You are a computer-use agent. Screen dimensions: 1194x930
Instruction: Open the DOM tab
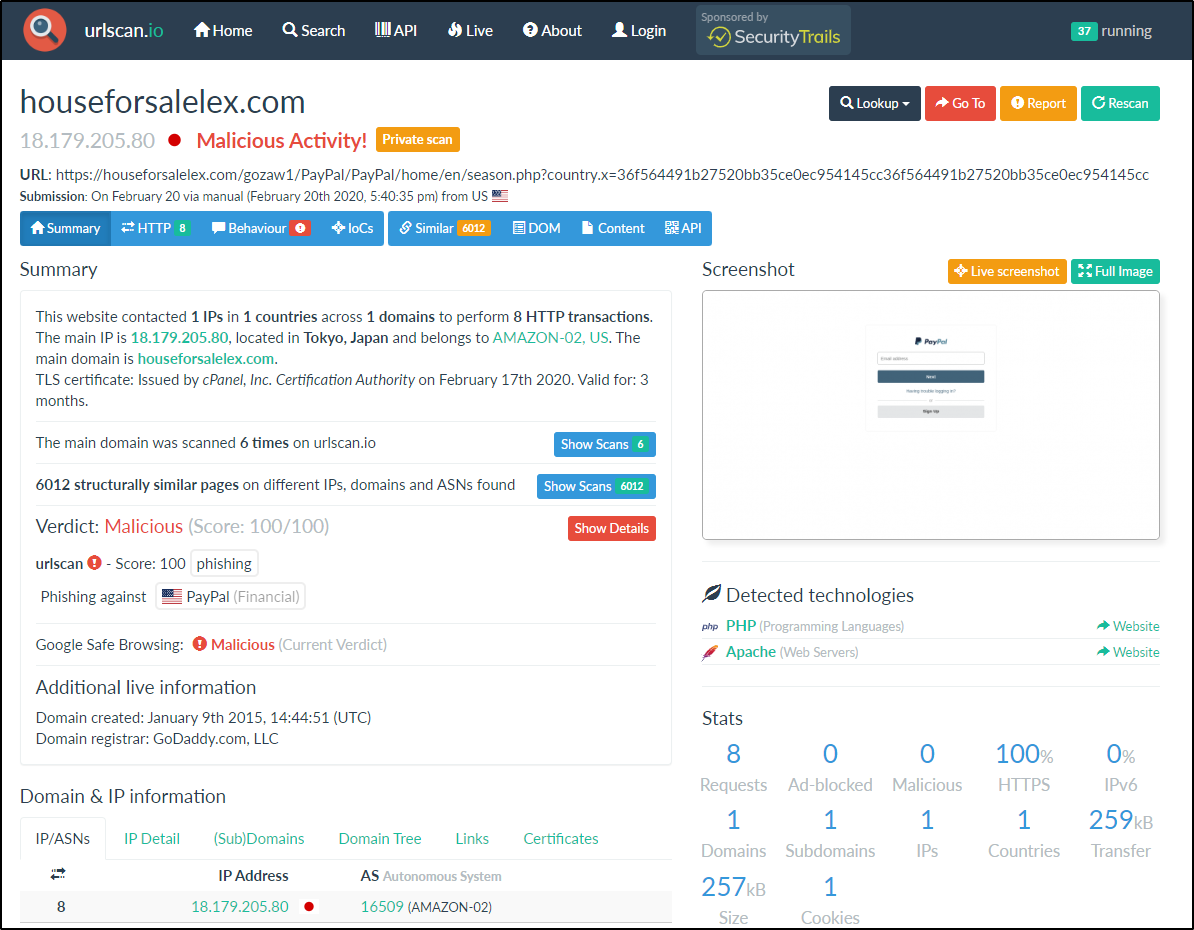537,229
